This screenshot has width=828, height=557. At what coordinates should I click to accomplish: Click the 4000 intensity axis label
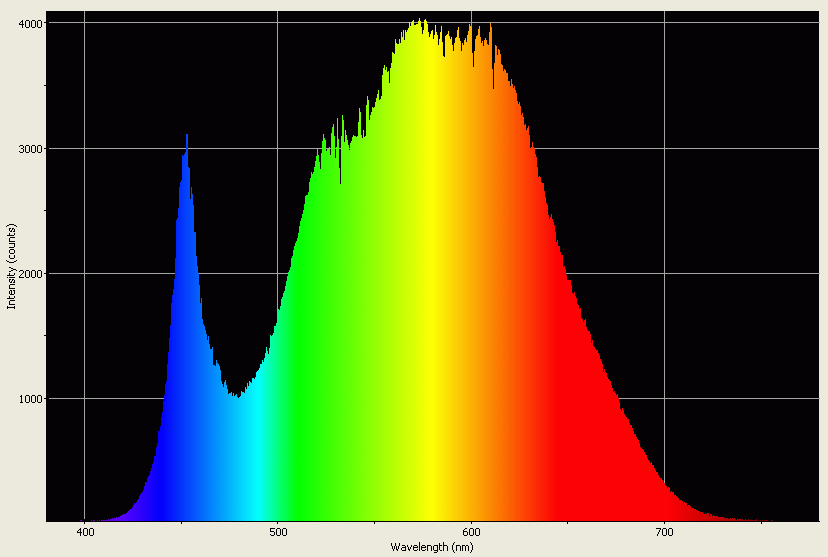30,24
